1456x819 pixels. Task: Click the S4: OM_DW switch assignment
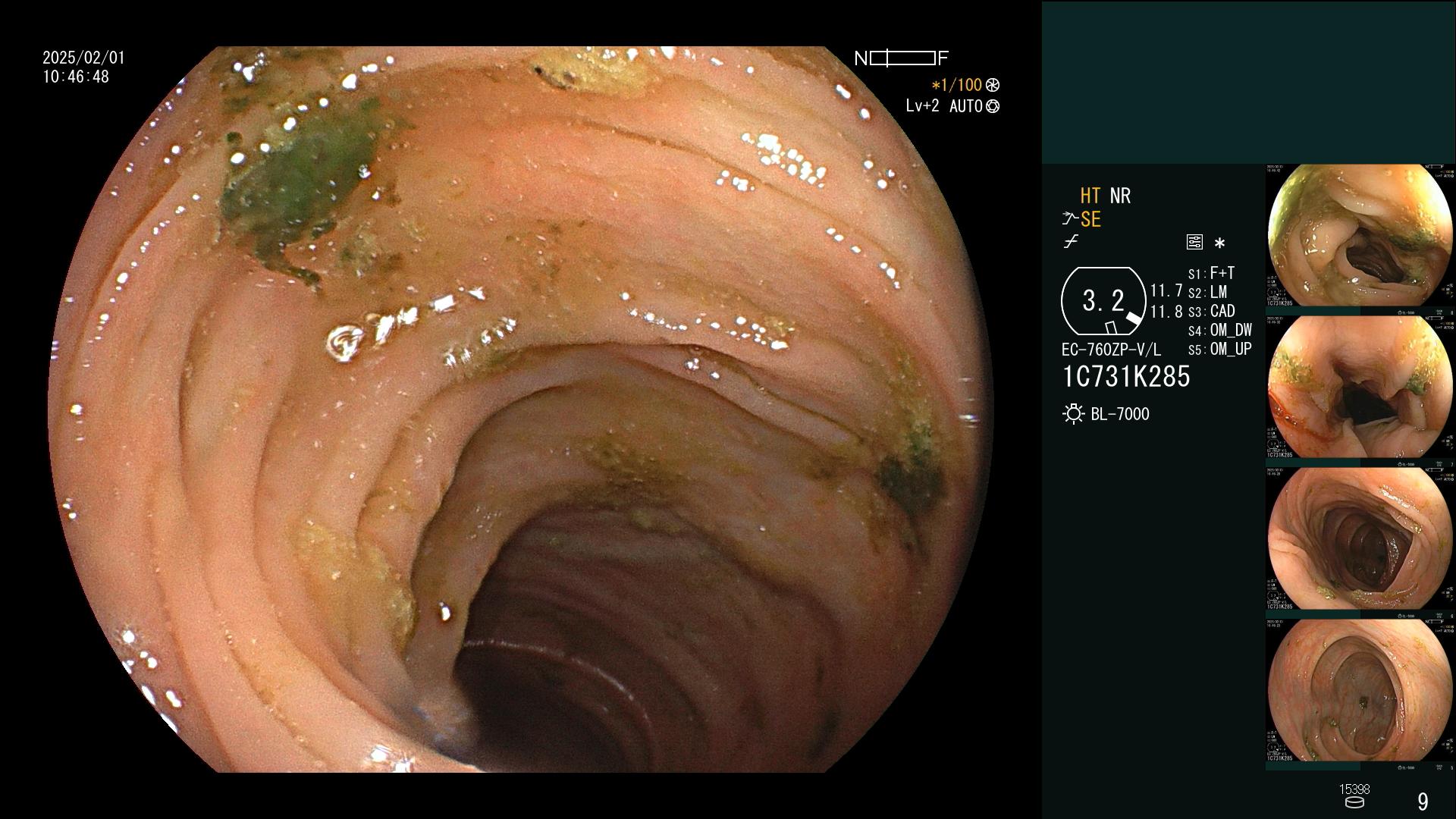(1220, 330)
